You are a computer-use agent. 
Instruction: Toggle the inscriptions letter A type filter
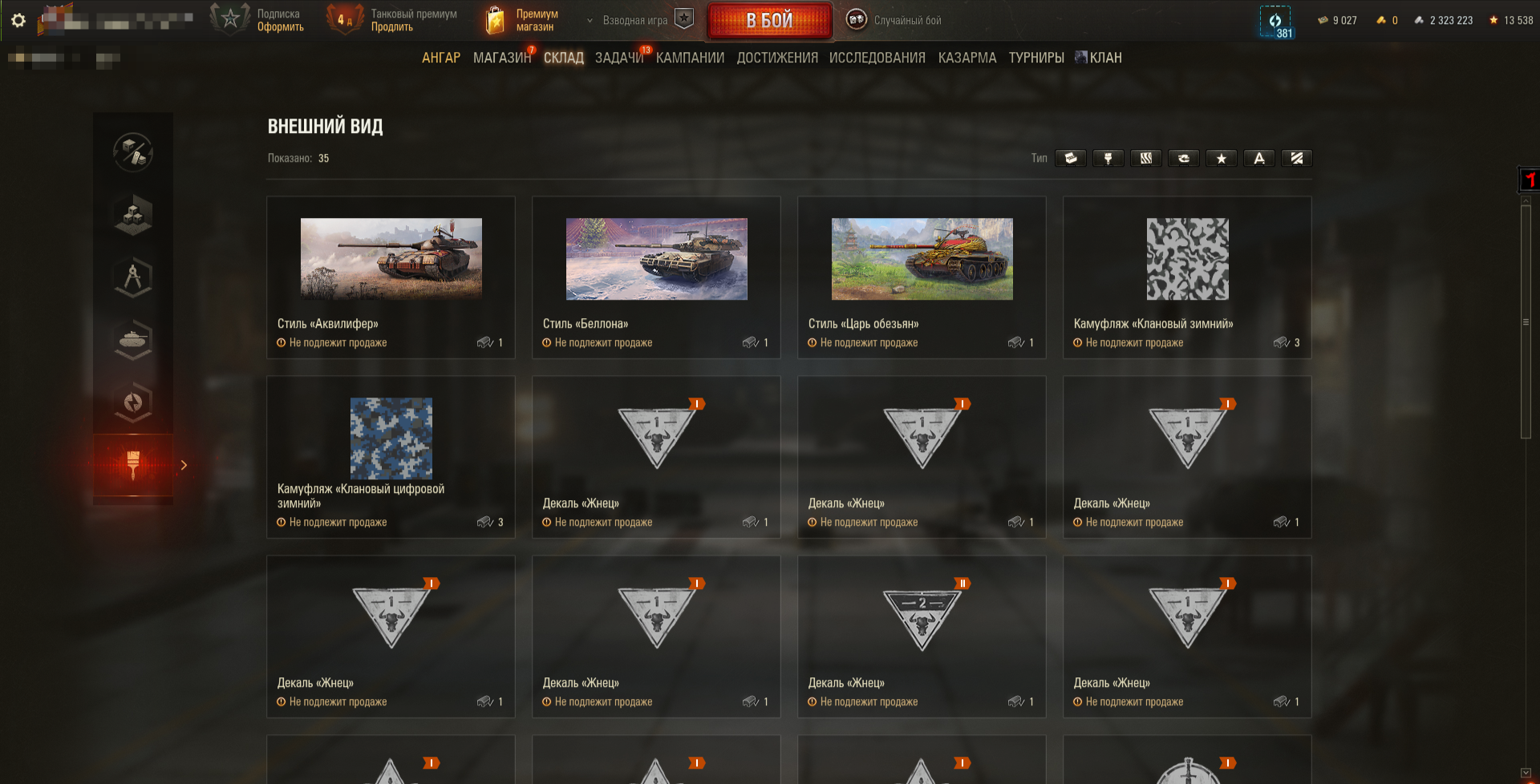click(x=1259, y=158)
